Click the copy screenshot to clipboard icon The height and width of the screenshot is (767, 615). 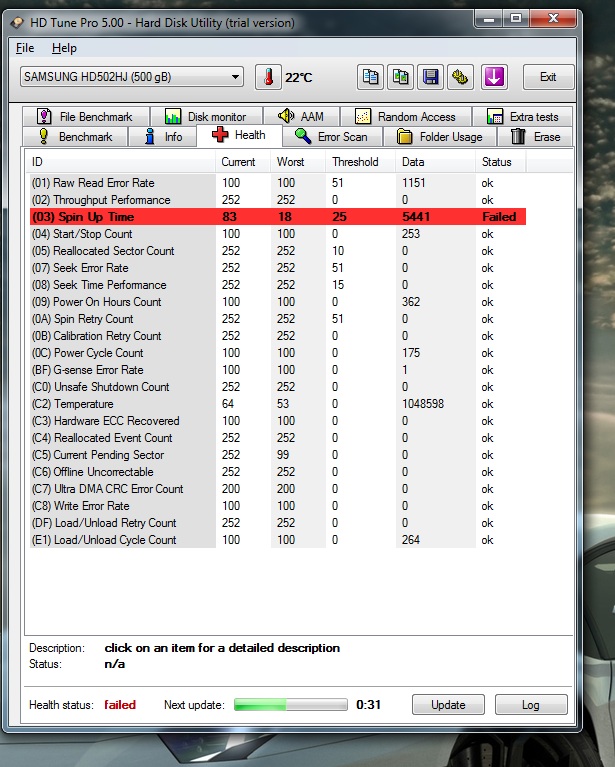pos(400,77)
